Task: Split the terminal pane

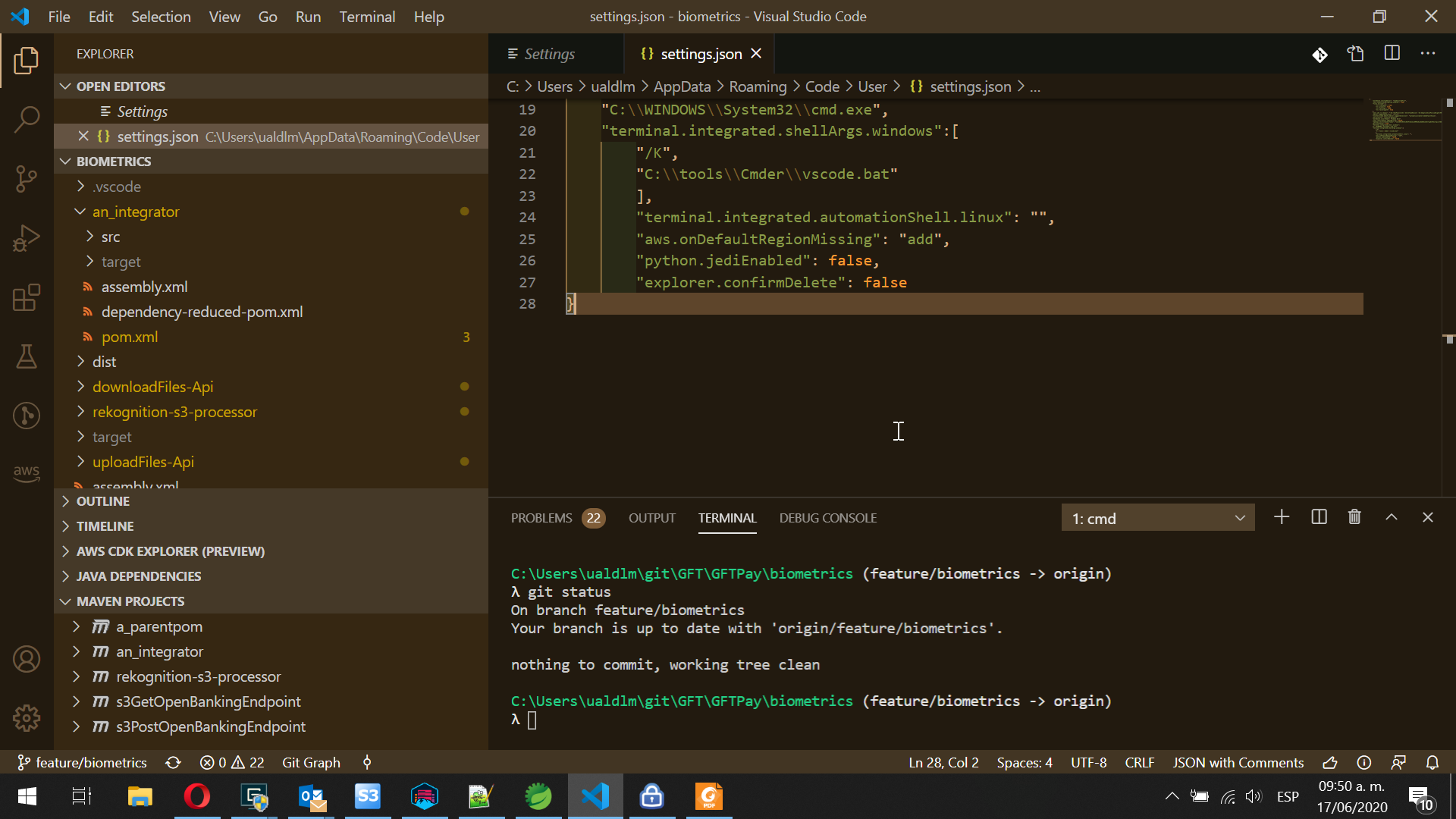Action: 1319,517
